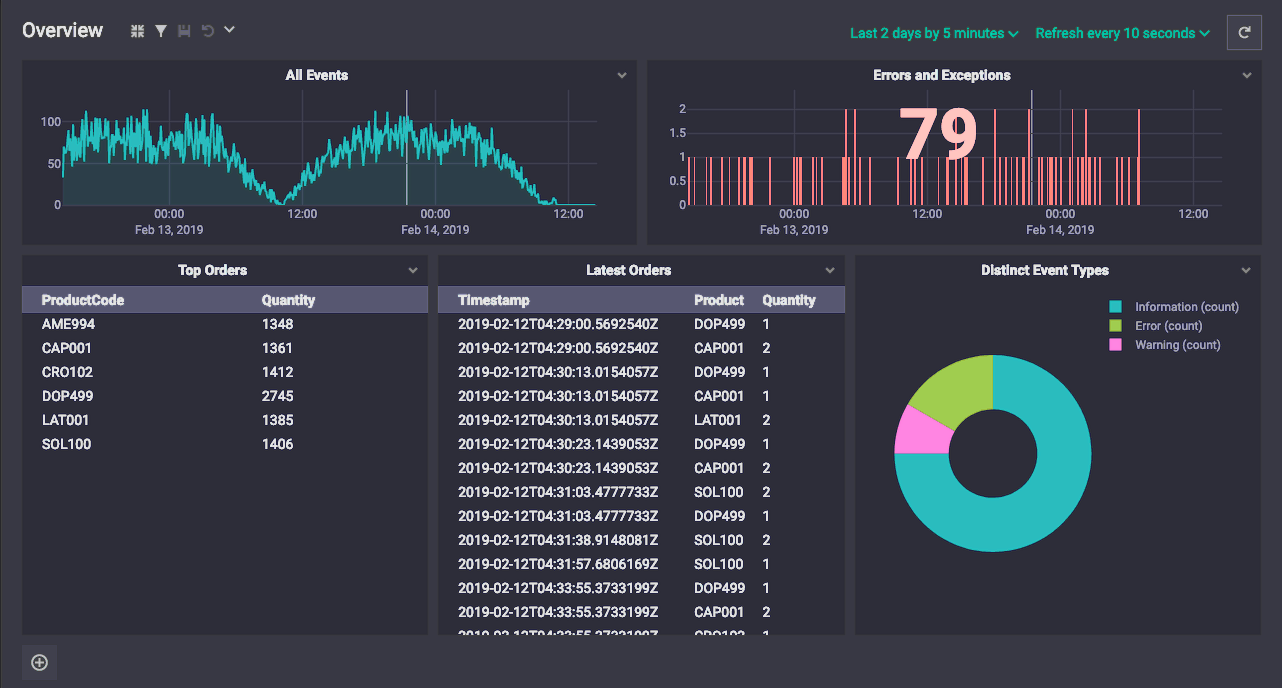Toggle the Error (count) legend swatch

[1115, 326]
